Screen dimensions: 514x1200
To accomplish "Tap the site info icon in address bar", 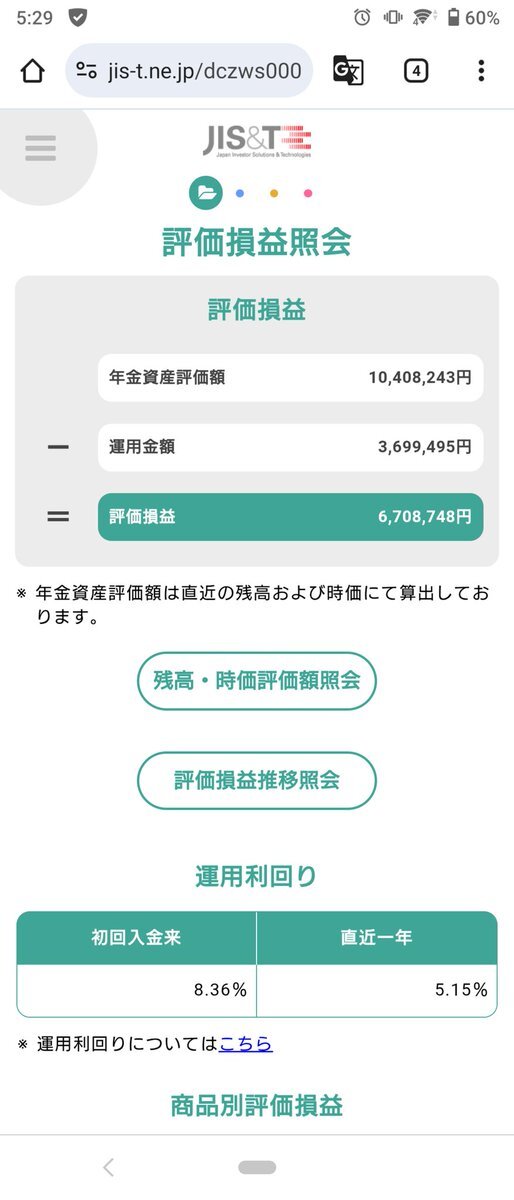I will pos(87,71).
